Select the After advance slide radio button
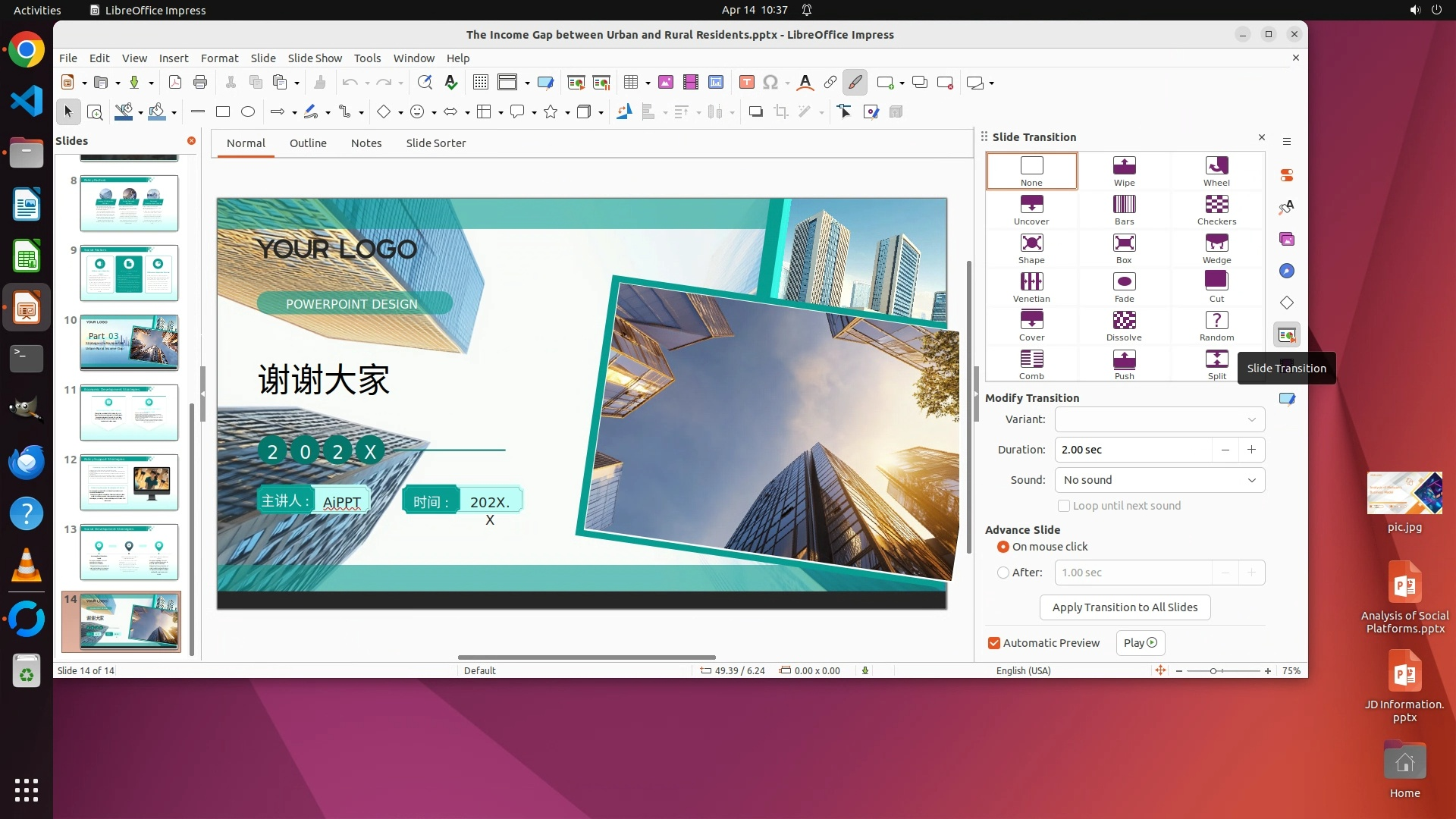Image resolution: width=1456 pixels, height=819 pixels. [x=1003, y=573]
